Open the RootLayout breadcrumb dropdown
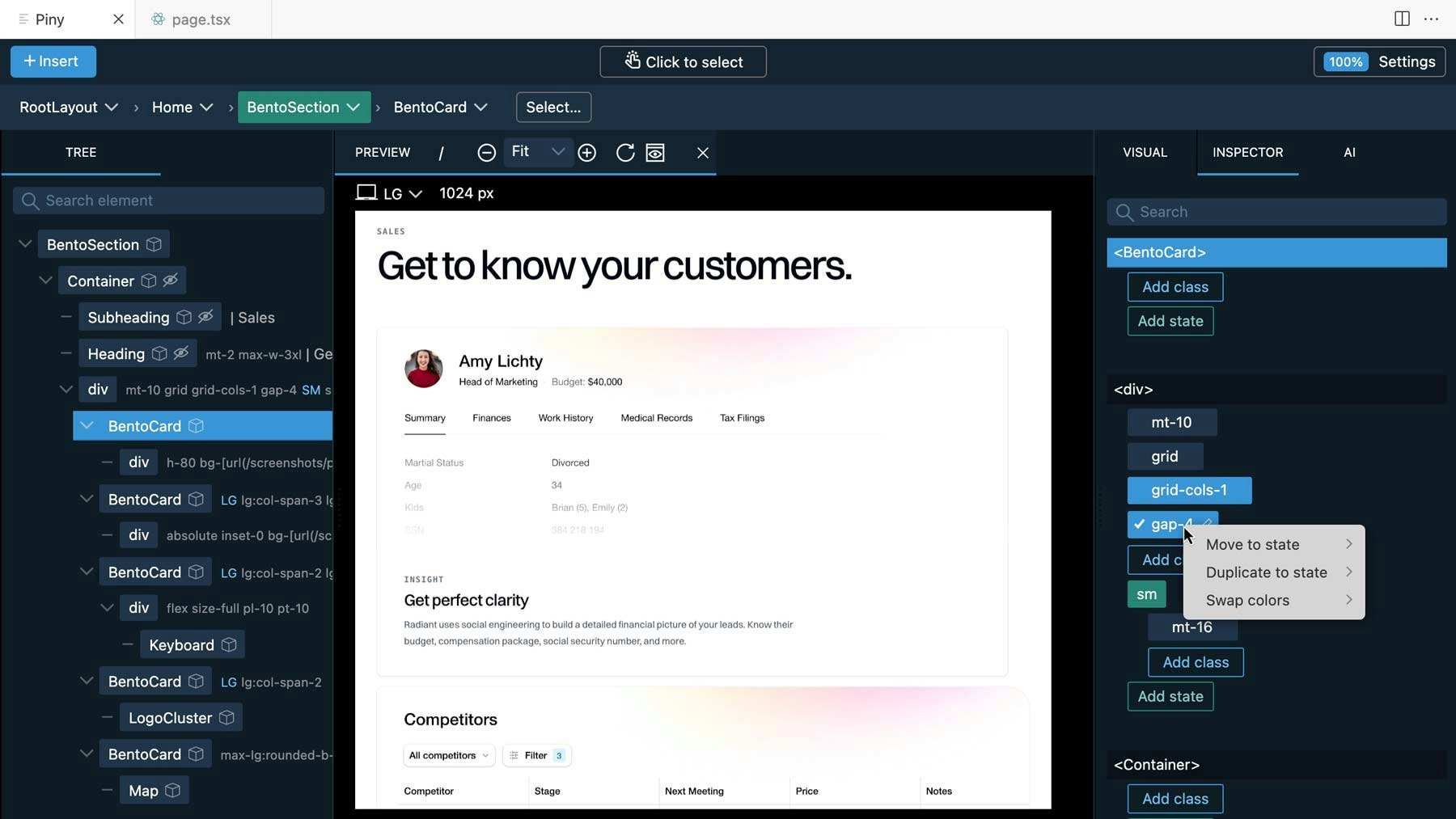1456x819 pixels. click(112, 107)
